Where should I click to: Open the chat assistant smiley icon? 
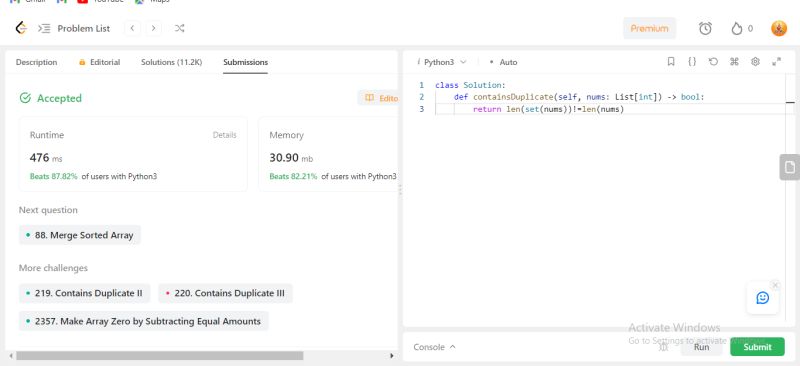click(762, 298)
